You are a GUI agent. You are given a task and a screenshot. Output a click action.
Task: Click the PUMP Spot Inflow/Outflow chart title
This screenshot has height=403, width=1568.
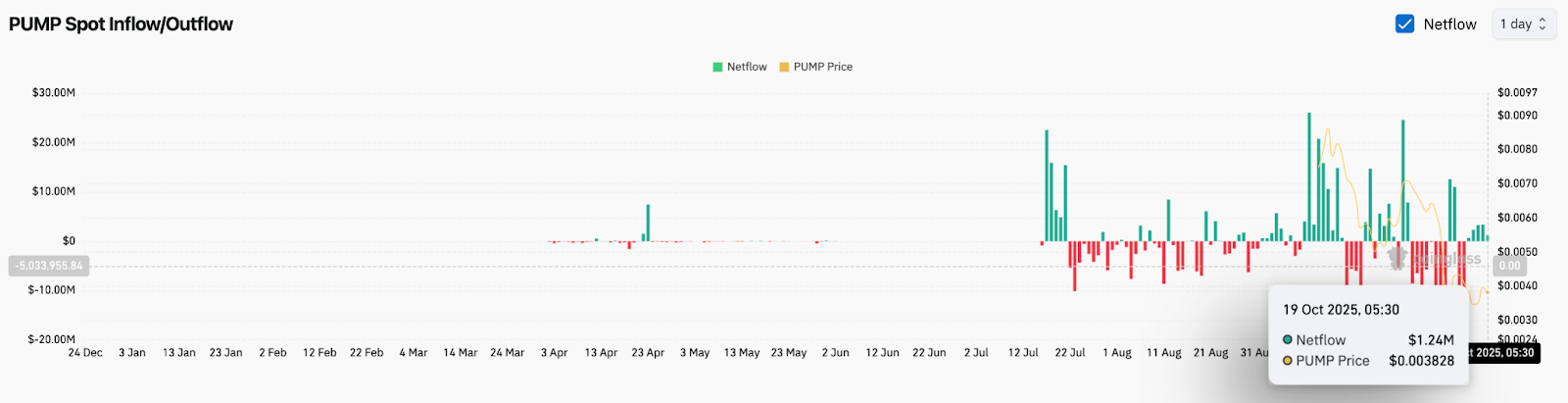click(122, 25)
